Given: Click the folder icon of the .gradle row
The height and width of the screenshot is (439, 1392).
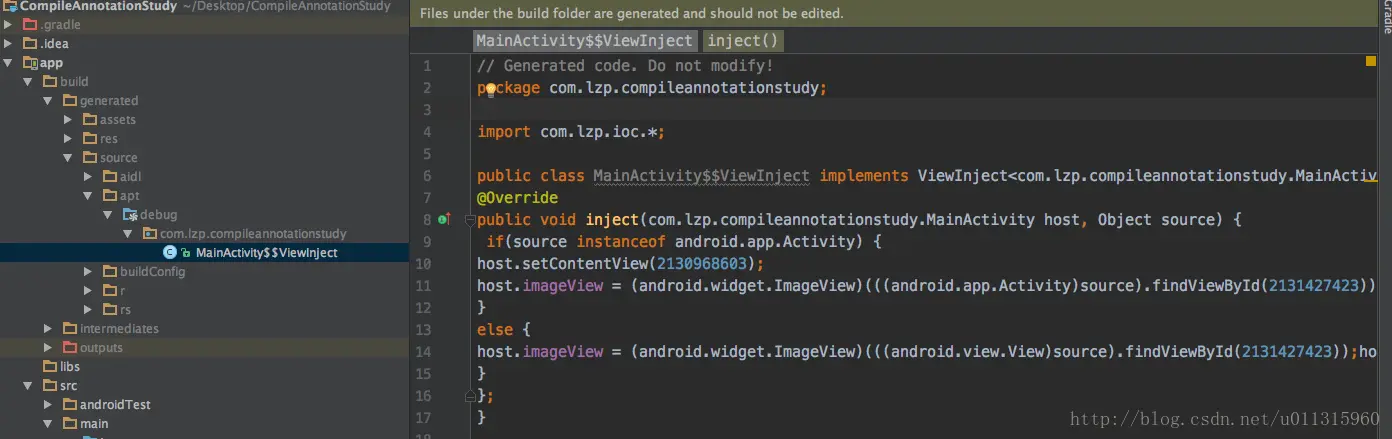Looking at the screenshot, I should 30,24.
